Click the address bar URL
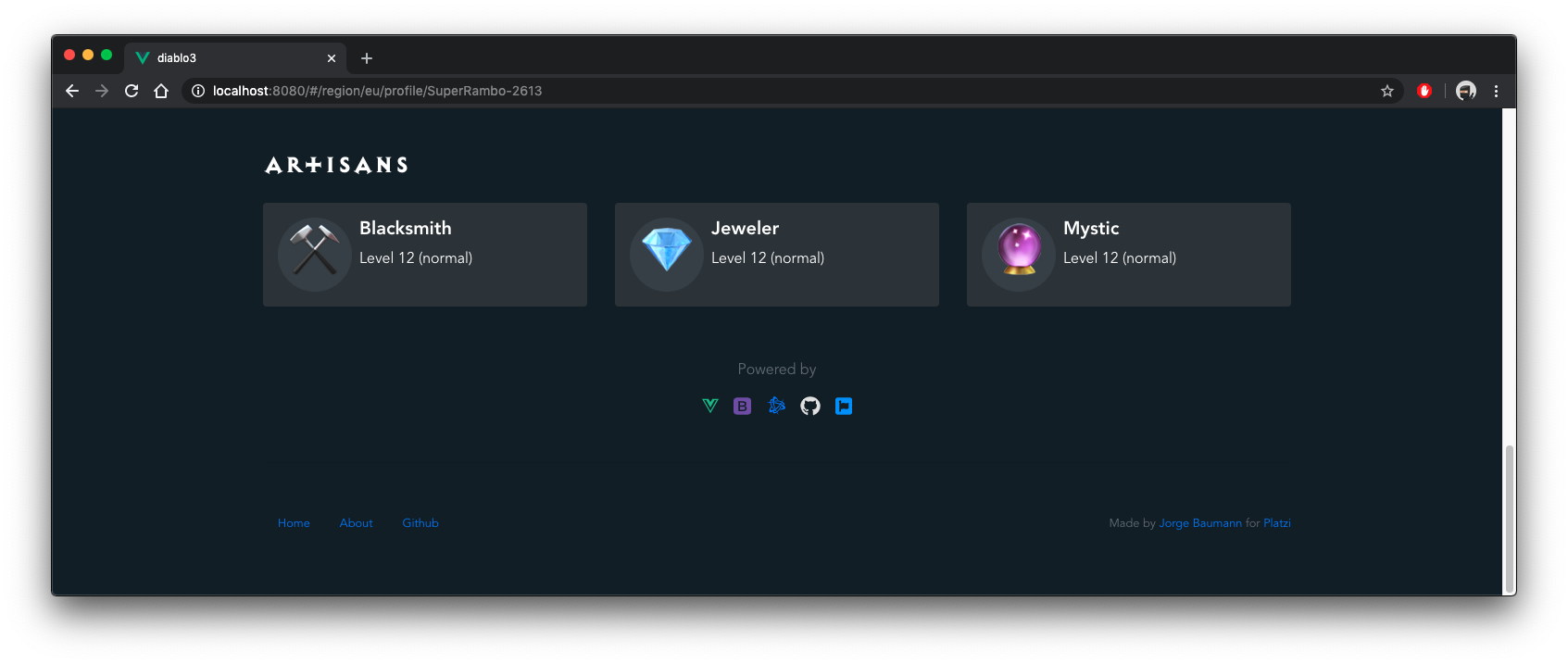 377,91
